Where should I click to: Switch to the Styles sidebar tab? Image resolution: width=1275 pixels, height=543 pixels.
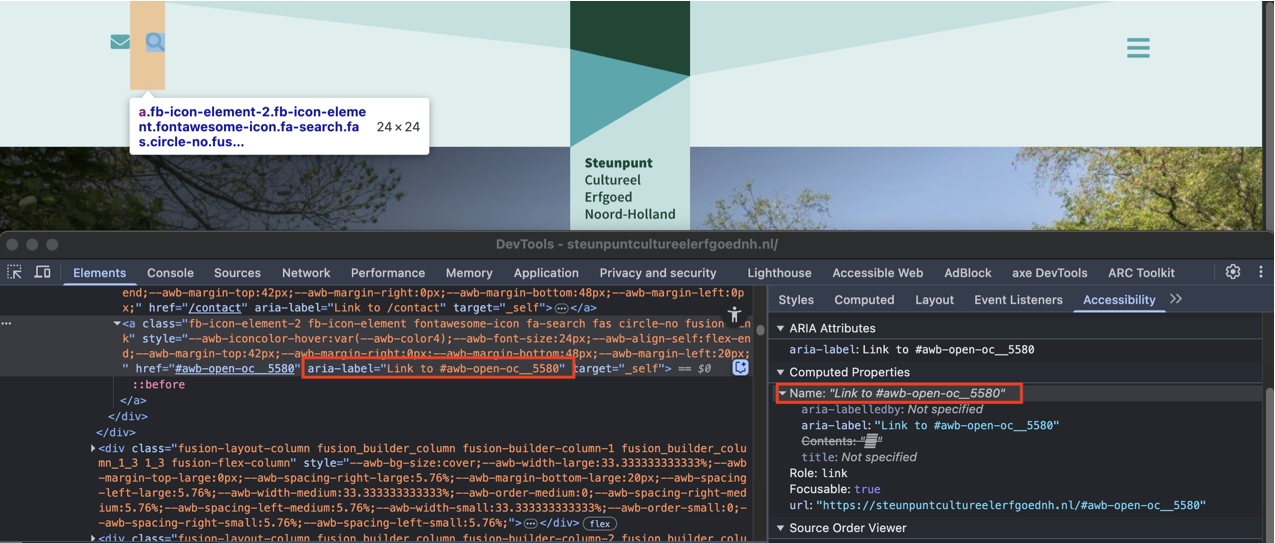(x=796, y=300)
